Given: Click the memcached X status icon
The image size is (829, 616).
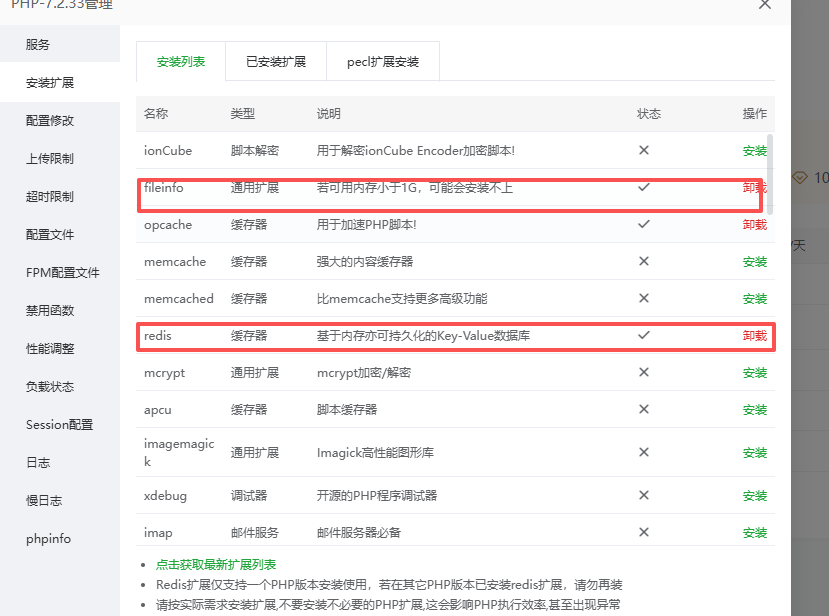Looking at the screenshot, I should [643, 298].
